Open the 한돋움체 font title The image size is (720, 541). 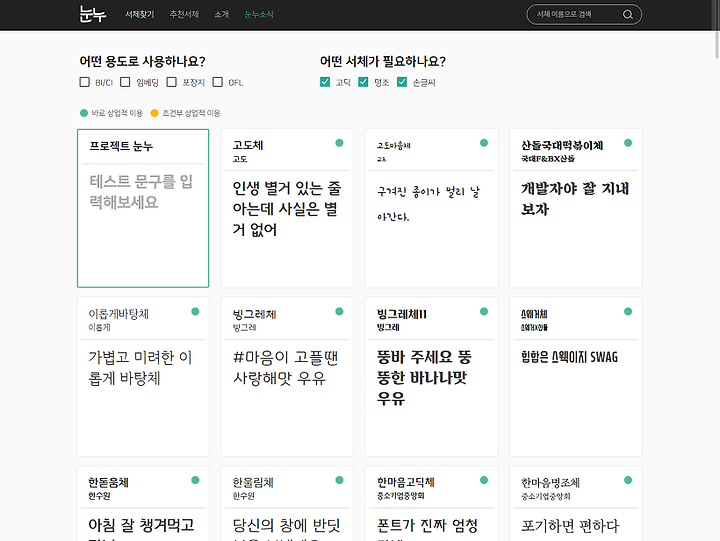[108, 482]
